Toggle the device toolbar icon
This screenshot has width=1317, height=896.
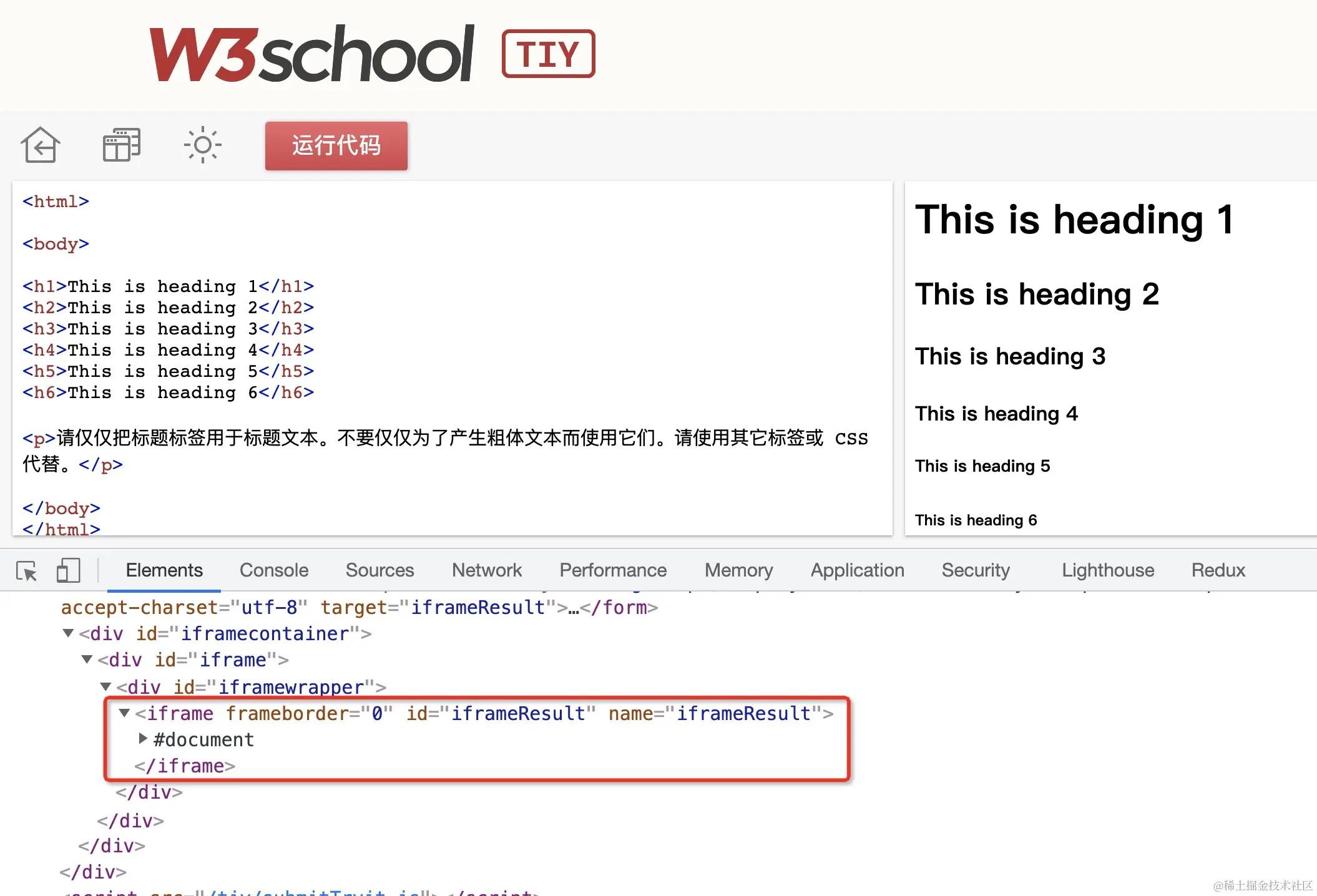pos(68,570)
